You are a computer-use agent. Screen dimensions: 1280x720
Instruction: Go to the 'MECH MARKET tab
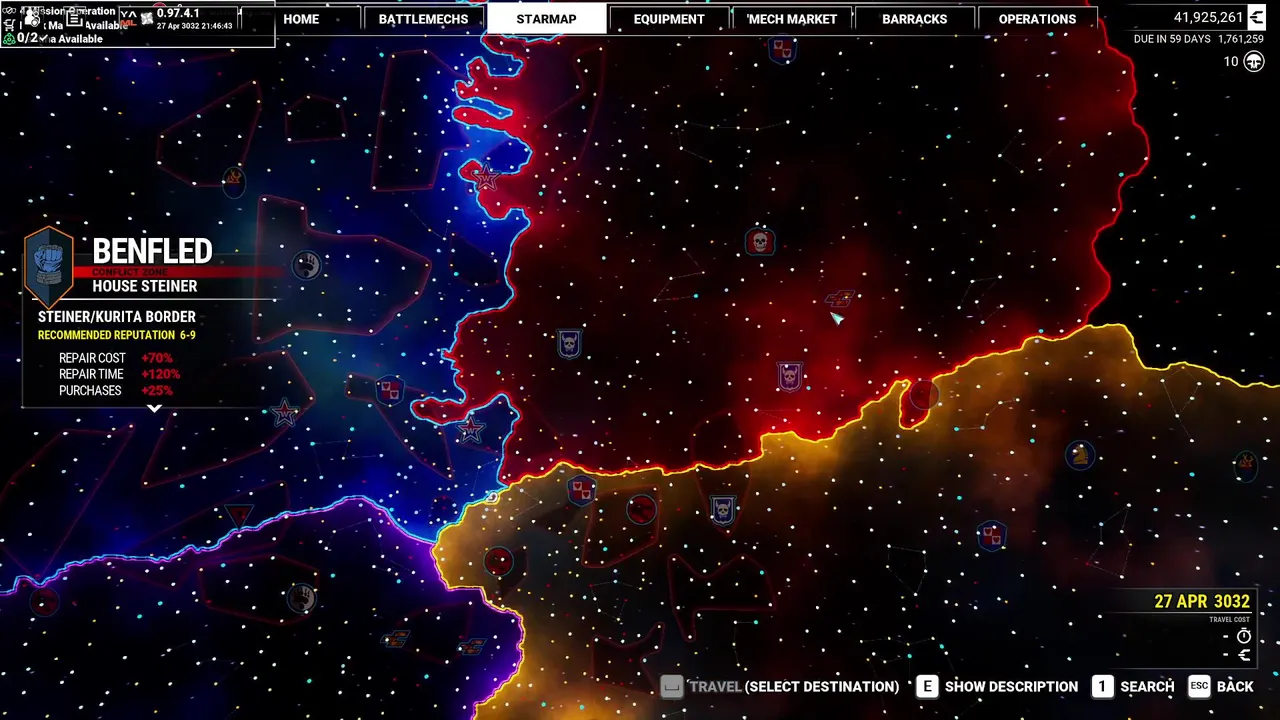pyautogui.click(x=792, y=18)
